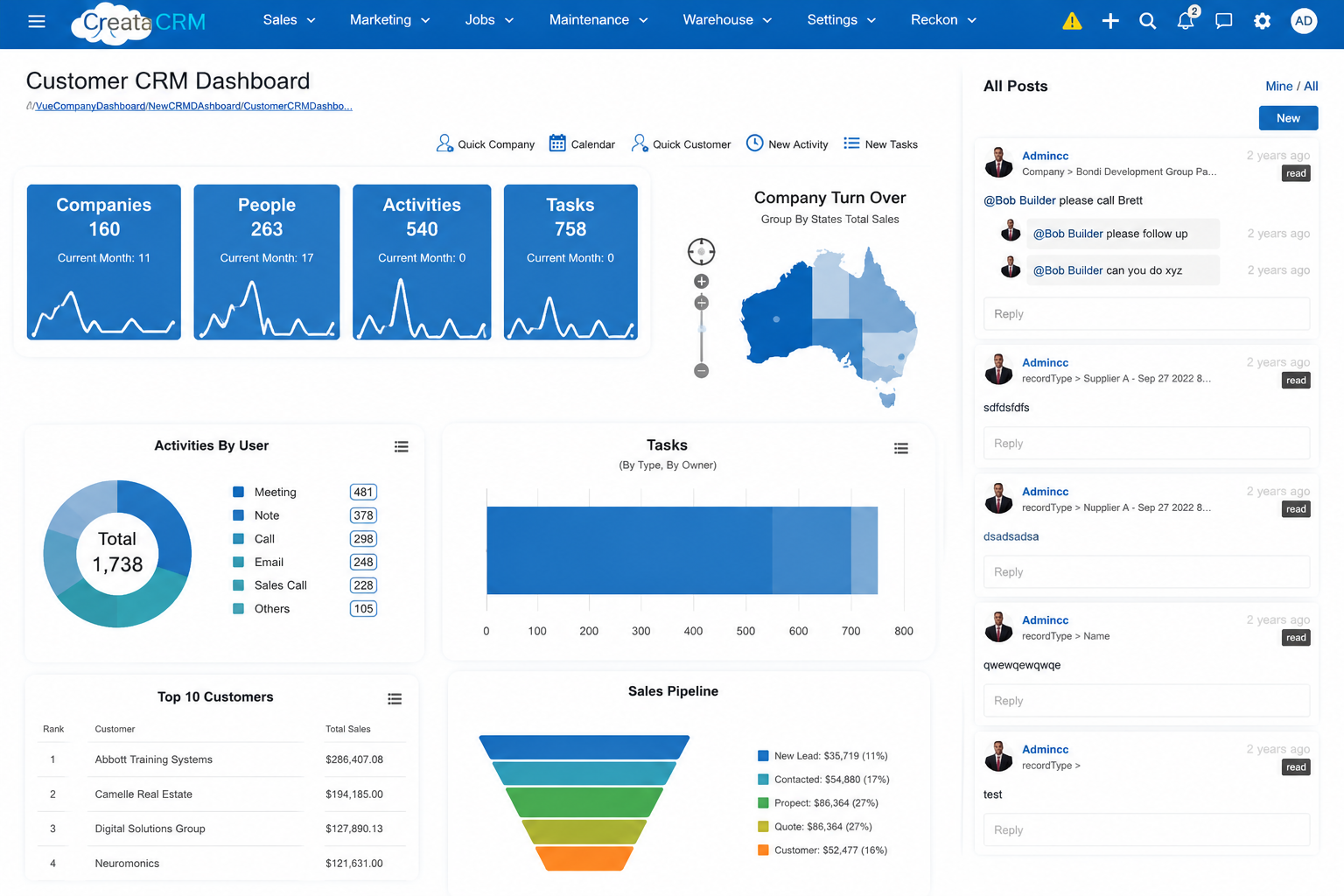
Task: Click read badge on Bondi Development post
Action: pyautogui.click(x=1296, y=173)
